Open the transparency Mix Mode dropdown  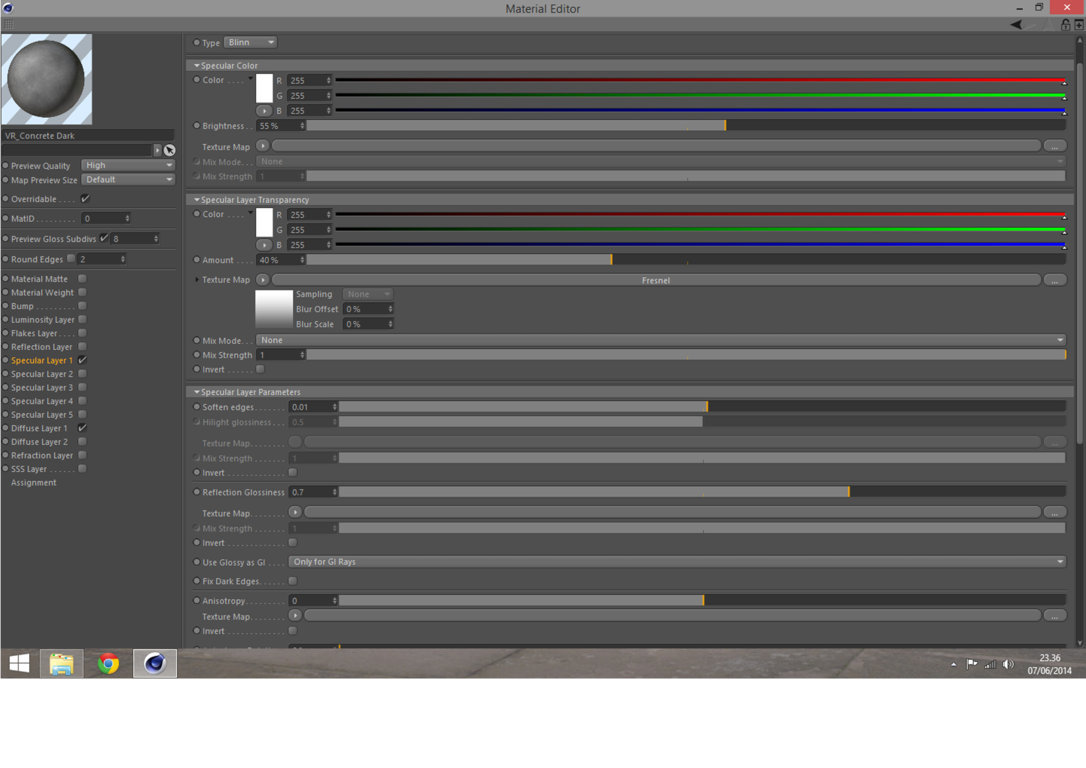coord(661,340)
